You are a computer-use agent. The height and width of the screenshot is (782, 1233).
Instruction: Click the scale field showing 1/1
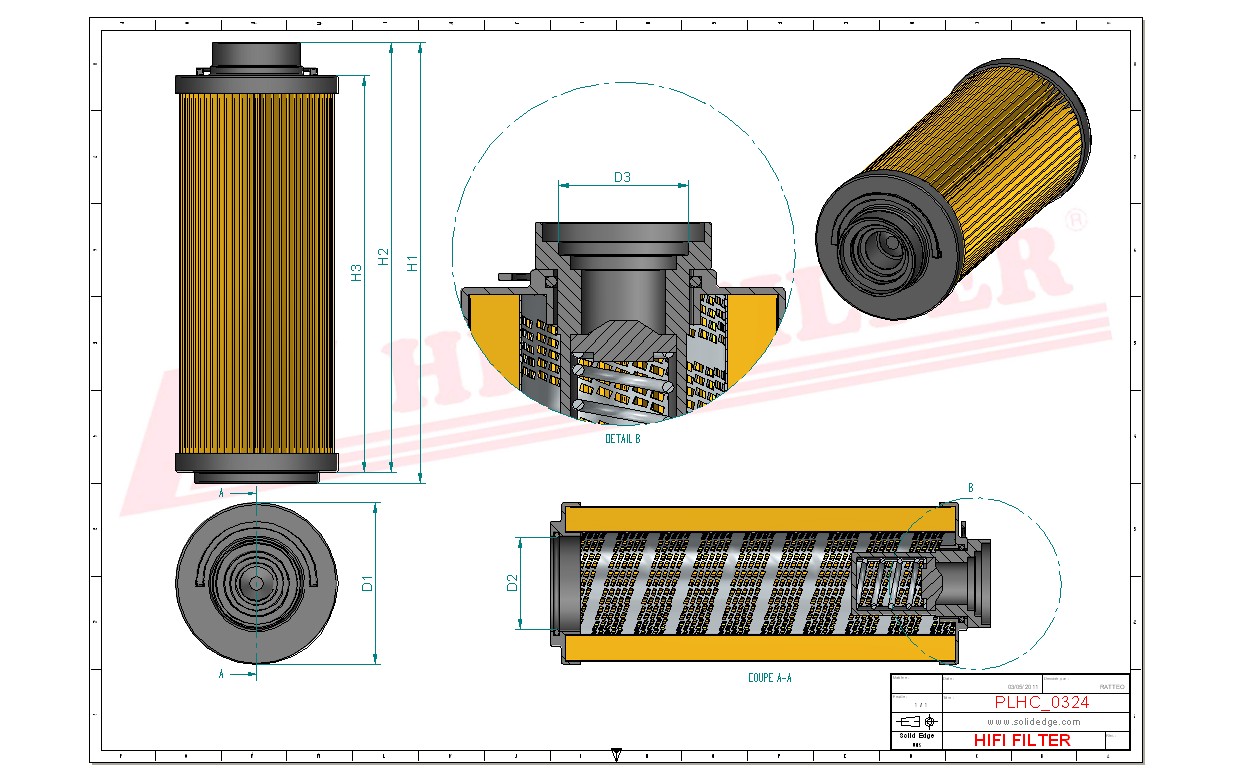pyautogui.click(x=918, y=703)
